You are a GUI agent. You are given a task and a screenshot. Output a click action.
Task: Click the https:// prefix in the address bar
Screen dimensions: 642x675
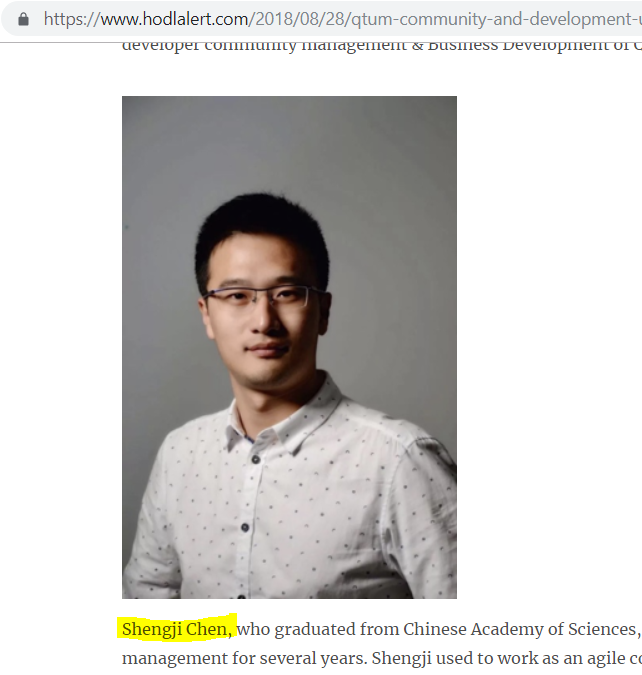point(72,19)
